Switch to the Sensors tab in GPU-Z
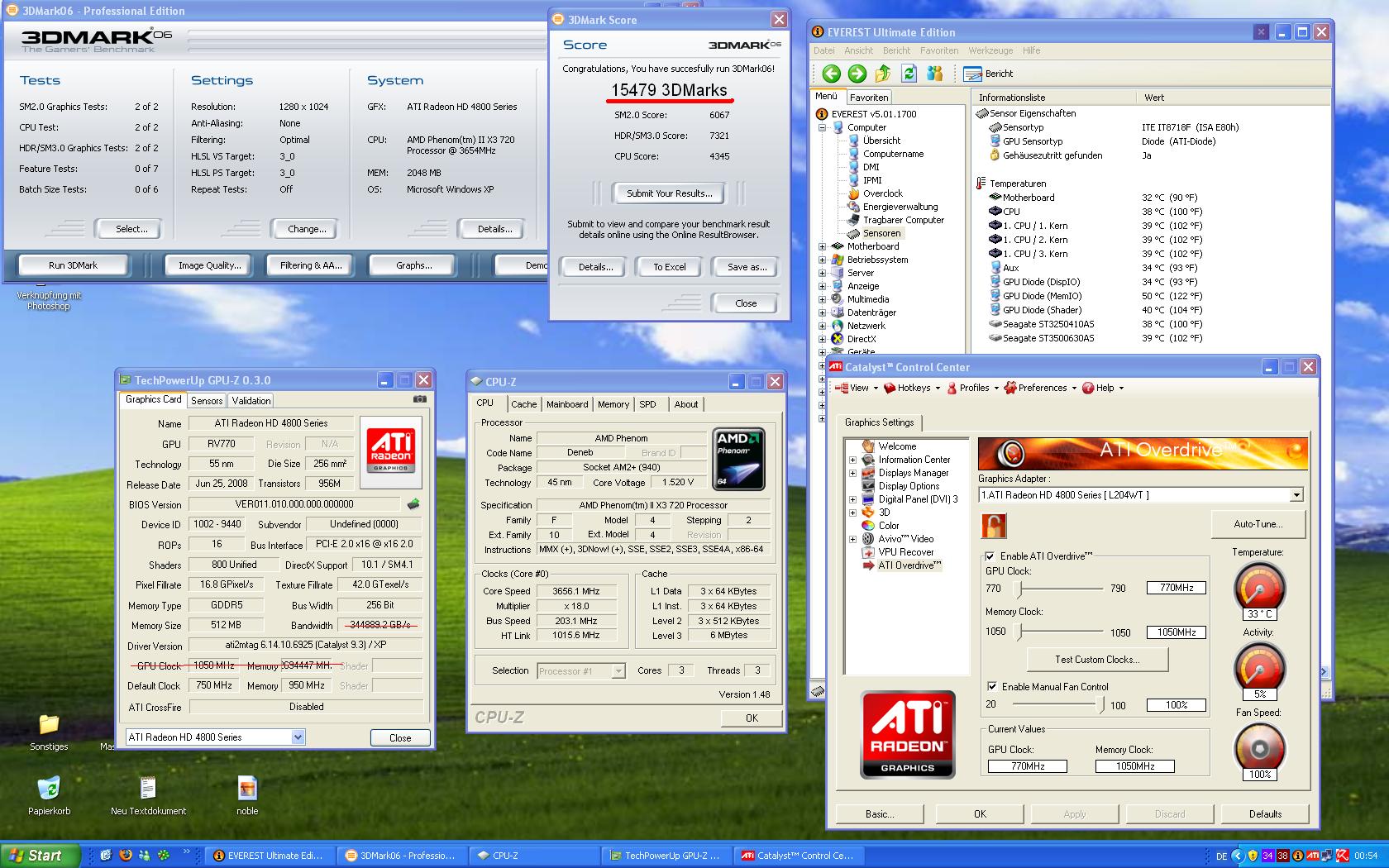Viewport: 1389px width, 868px height. tap(207, 401)
